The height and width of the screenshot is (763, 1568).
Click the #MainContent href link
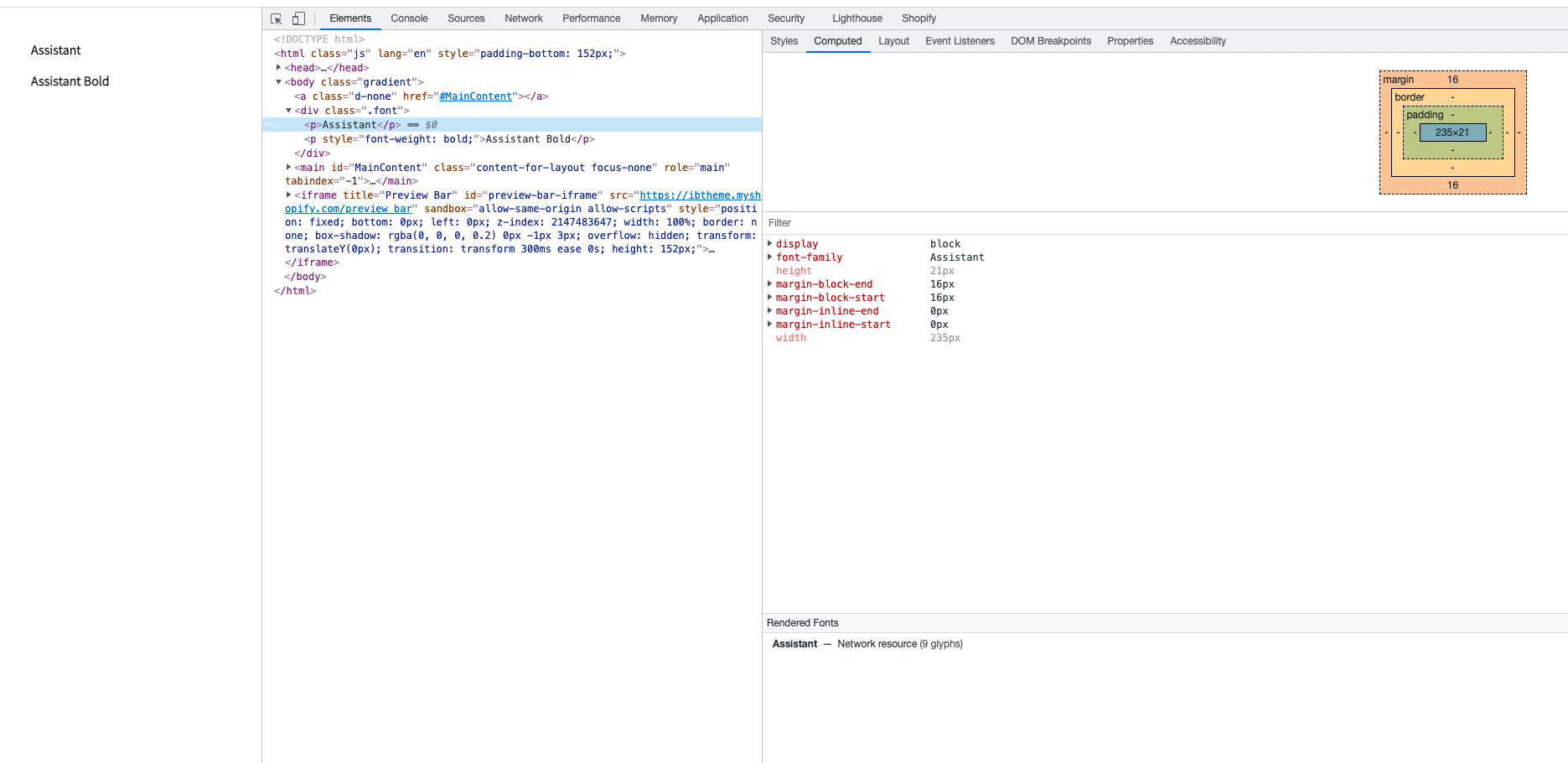pos(475,96)
